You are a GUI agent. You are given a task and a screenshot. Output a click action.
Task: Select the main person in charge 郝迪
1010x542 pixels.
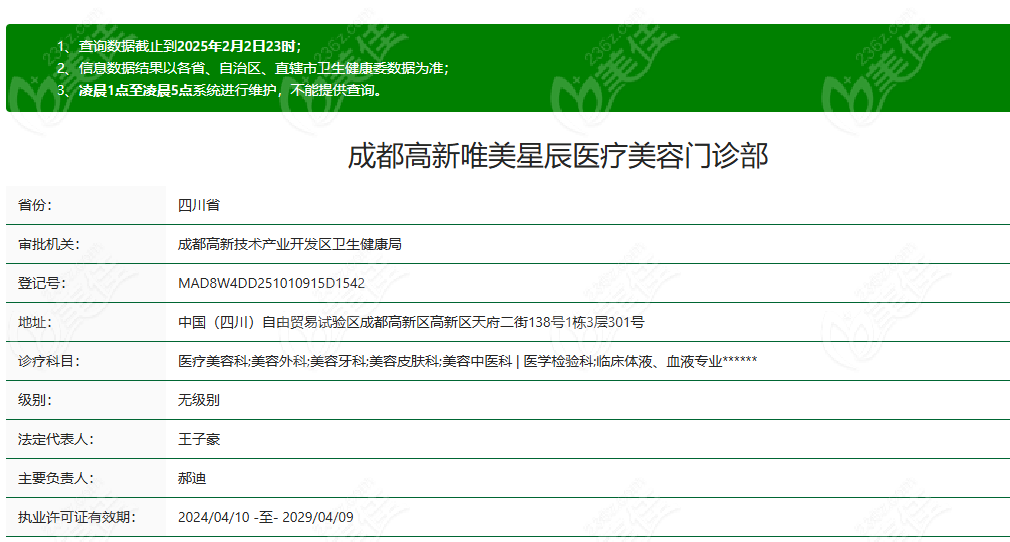[x=192, y=478]
